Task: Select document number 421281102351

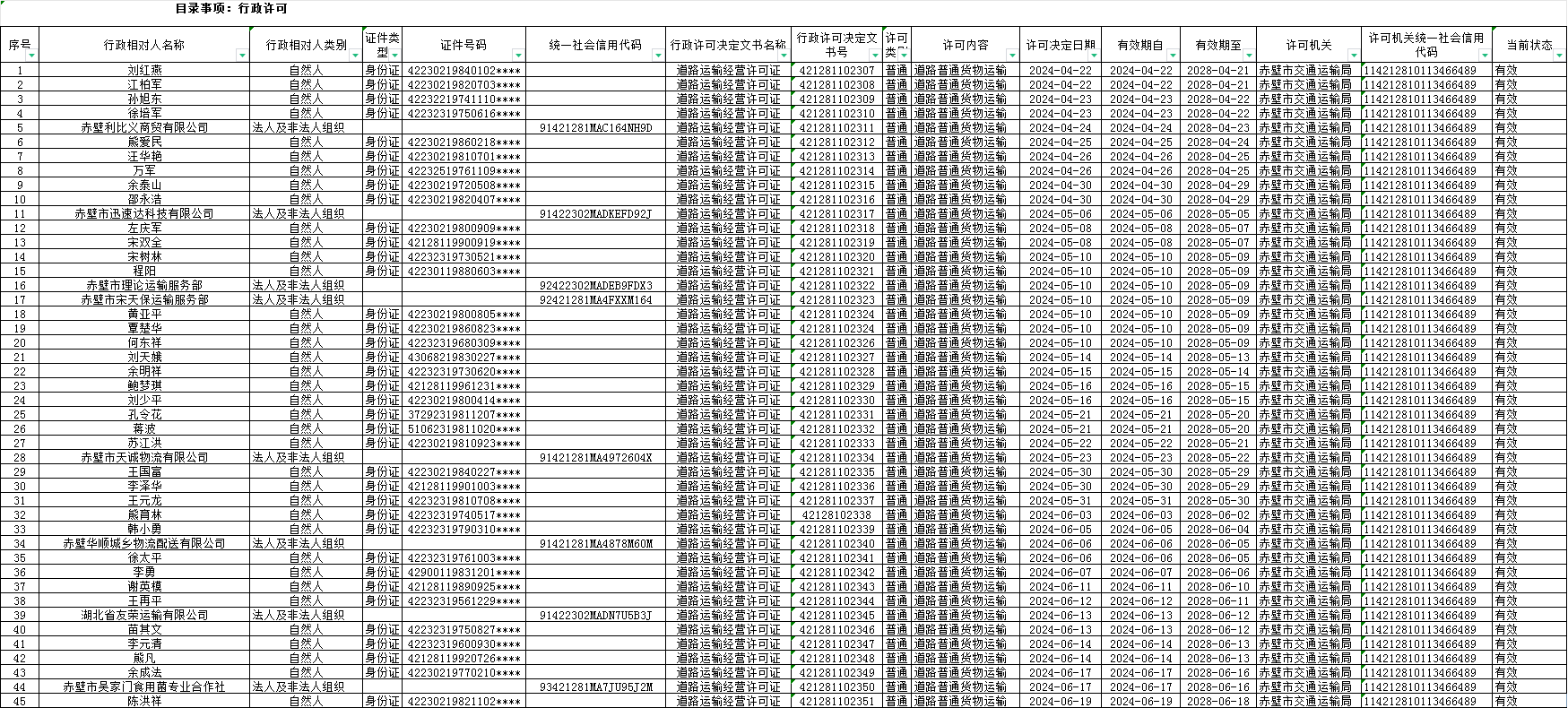Action: pos(836,701)
